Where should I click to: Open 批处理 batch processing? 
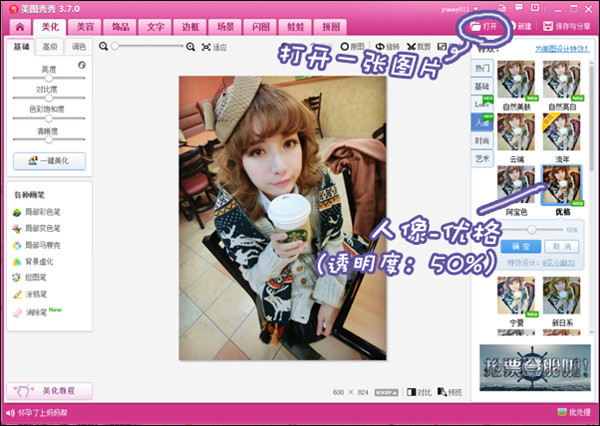point(574,412)
